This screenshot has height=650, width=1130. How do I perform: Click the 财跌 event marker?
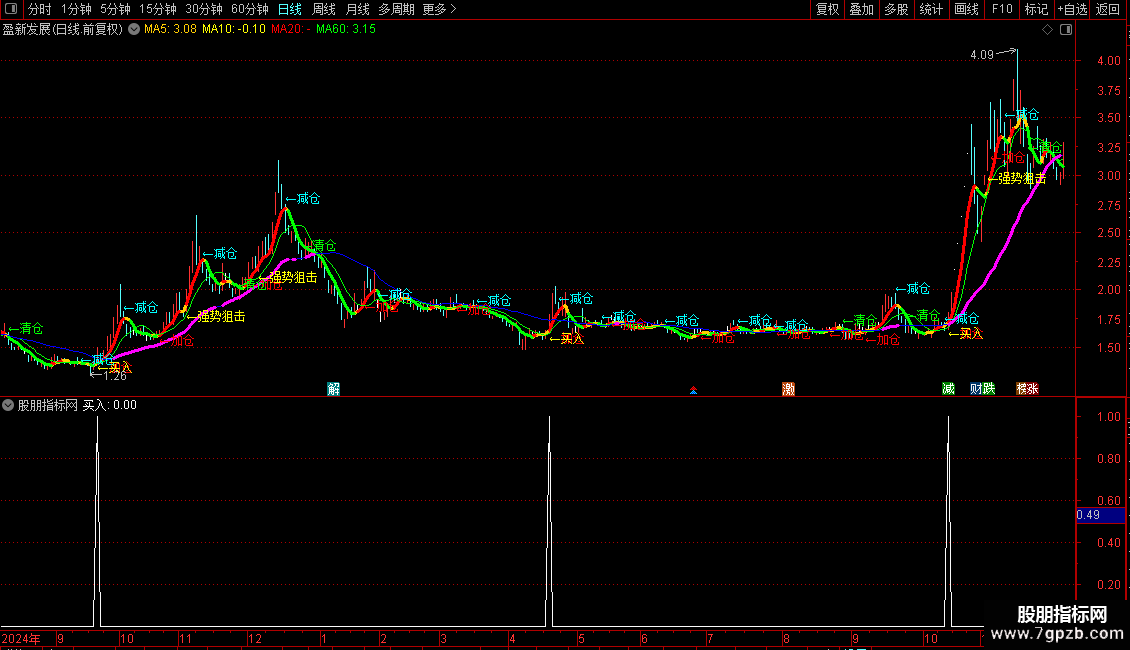(982, 388)
